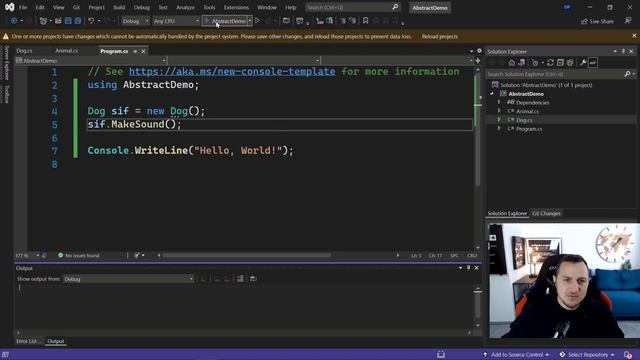Expand the Program.cs node arrow
Screen dimensions: 640x360
[x=499, y=129]
